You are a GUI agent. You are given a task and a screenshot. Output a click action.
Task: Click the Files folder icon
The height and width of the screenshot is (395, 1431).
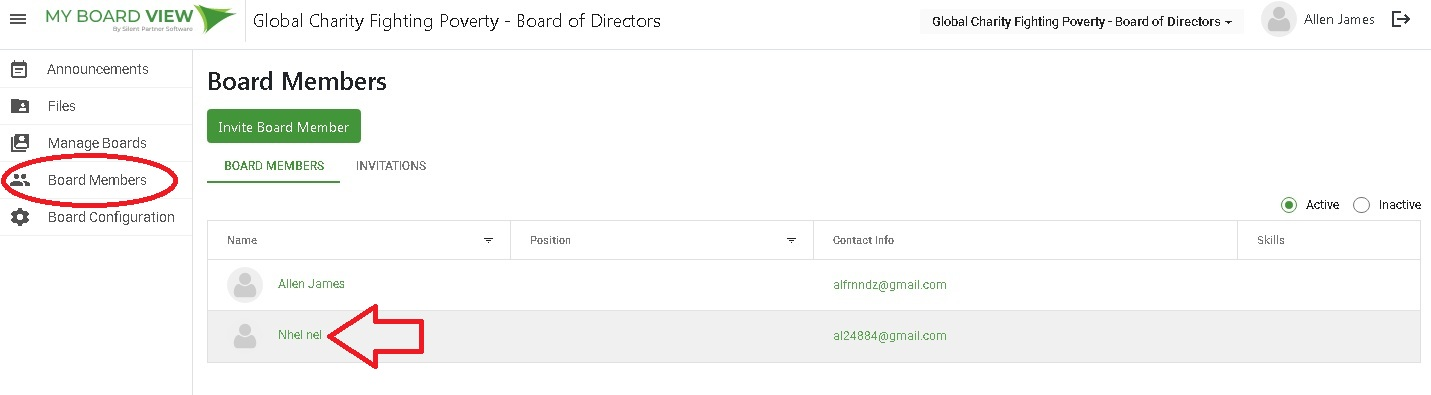(19, 106)
